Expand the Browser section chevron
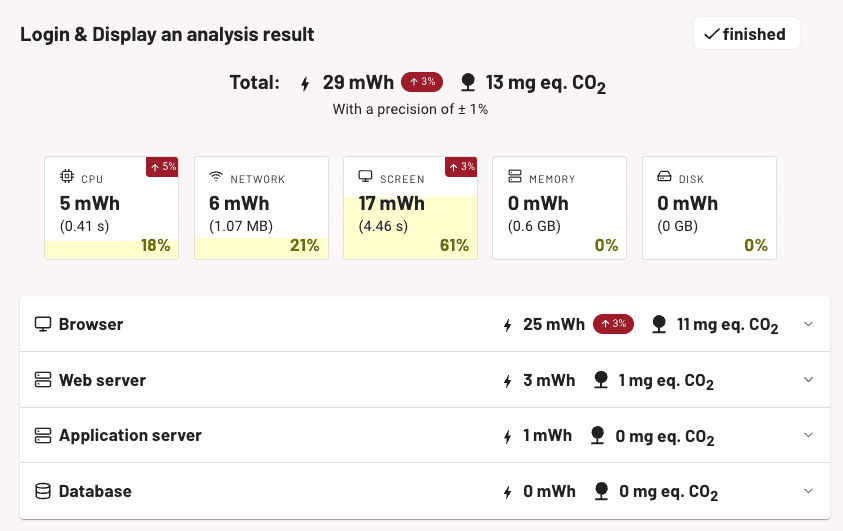 tap(809, 324)
